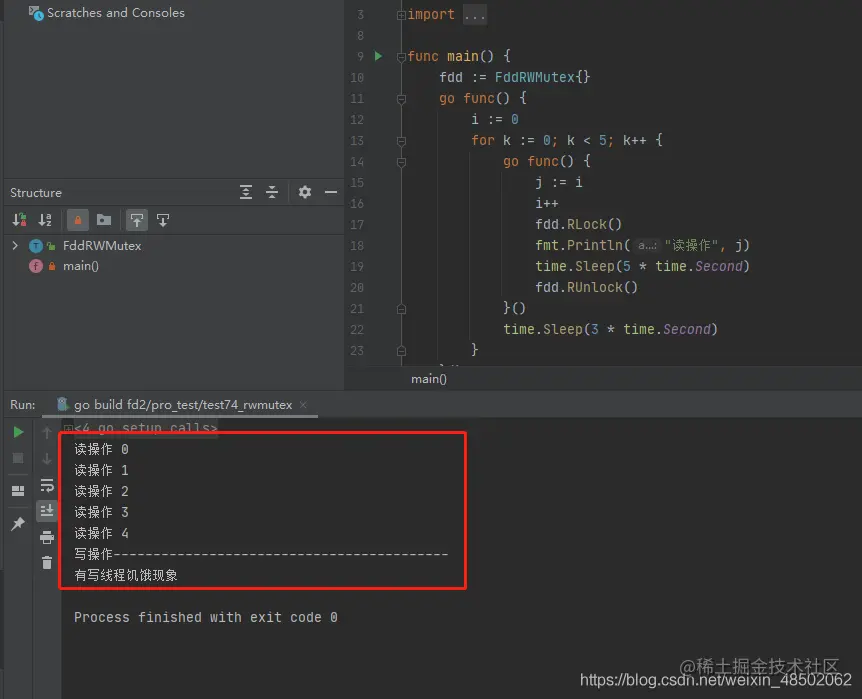Expand all in Structure panel
Screen dimensions: 862x699
click(x=246, y=192)
